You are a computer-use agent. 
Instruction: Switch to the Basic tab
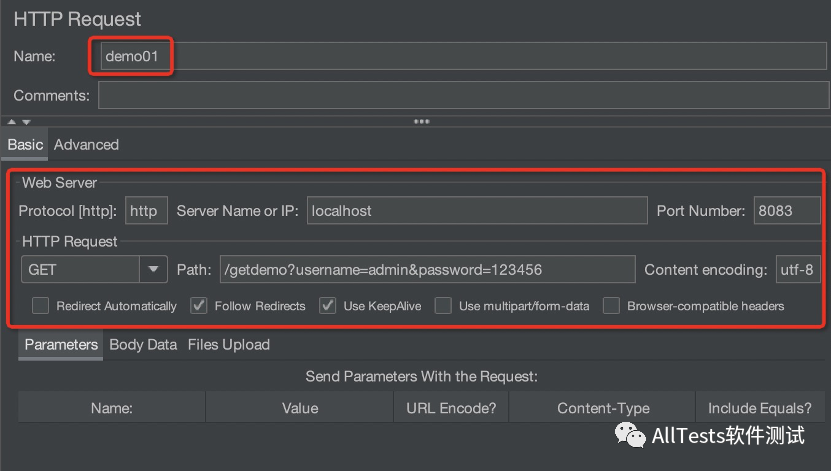click(25, 144)
